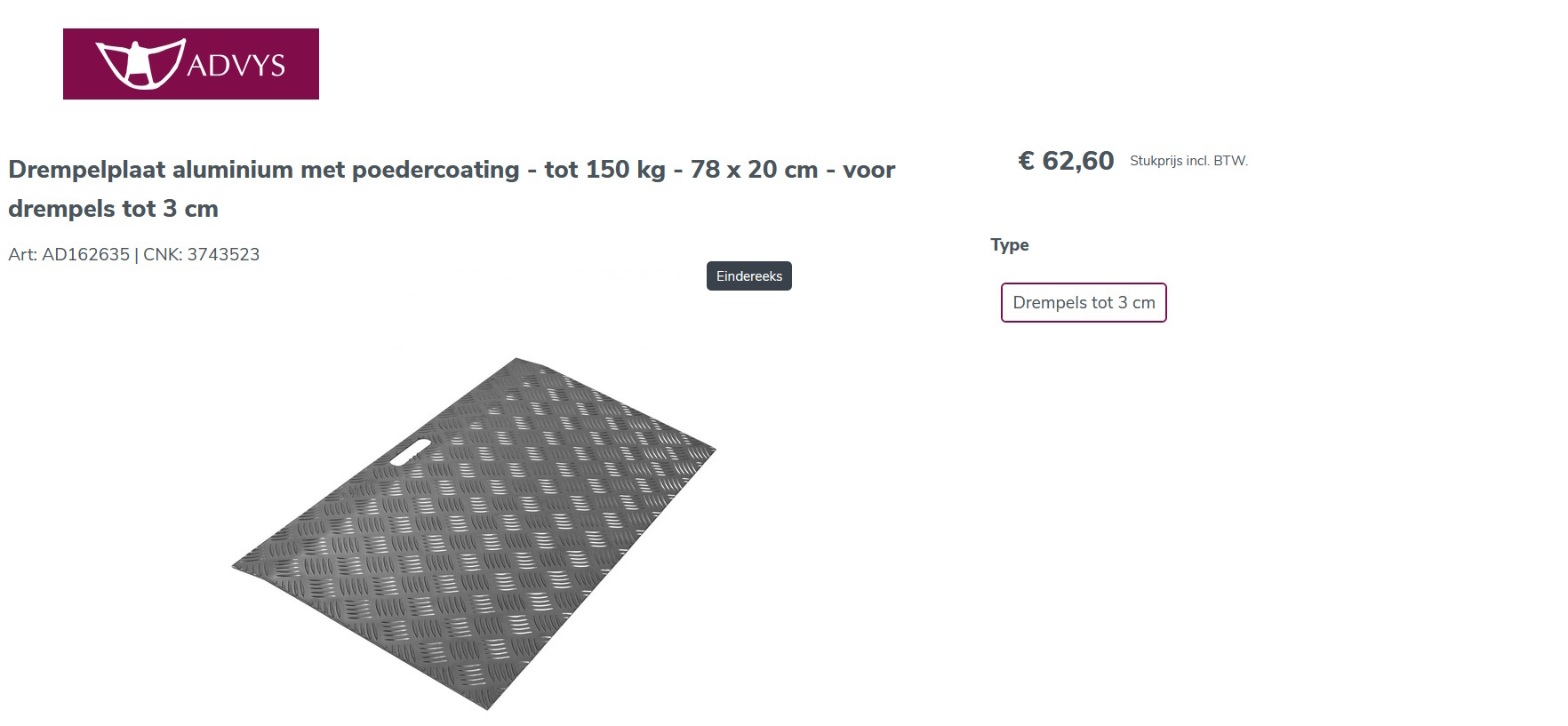This screenshot has width=1568, height=726.
Task: Select the "Drempels tot 3 cm" type option
Action: click(x=1084, y=303)
